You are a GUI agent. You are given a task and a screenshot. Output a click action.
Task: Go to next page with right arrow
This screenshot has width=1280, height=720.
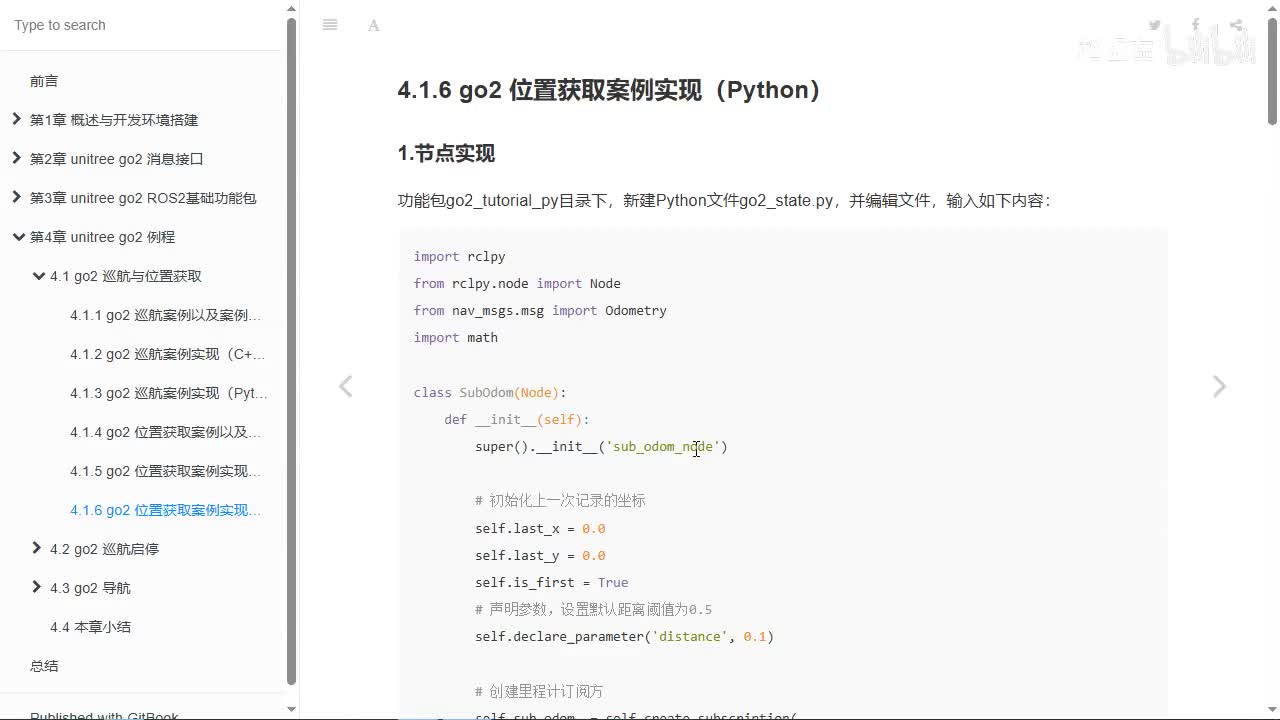[1219, 386]
